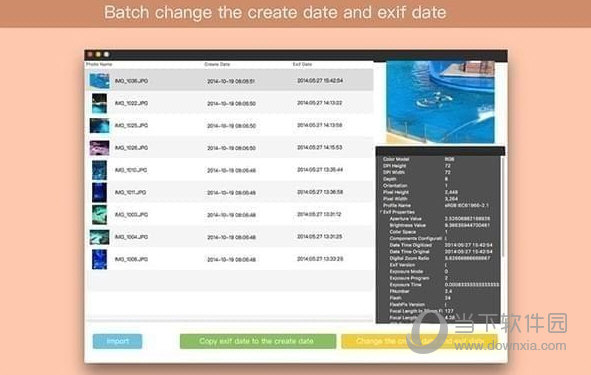Click the Aperture Value property row
Image resolution: width=591 pixels, height=375 pixels.
(x=440, y=219)
